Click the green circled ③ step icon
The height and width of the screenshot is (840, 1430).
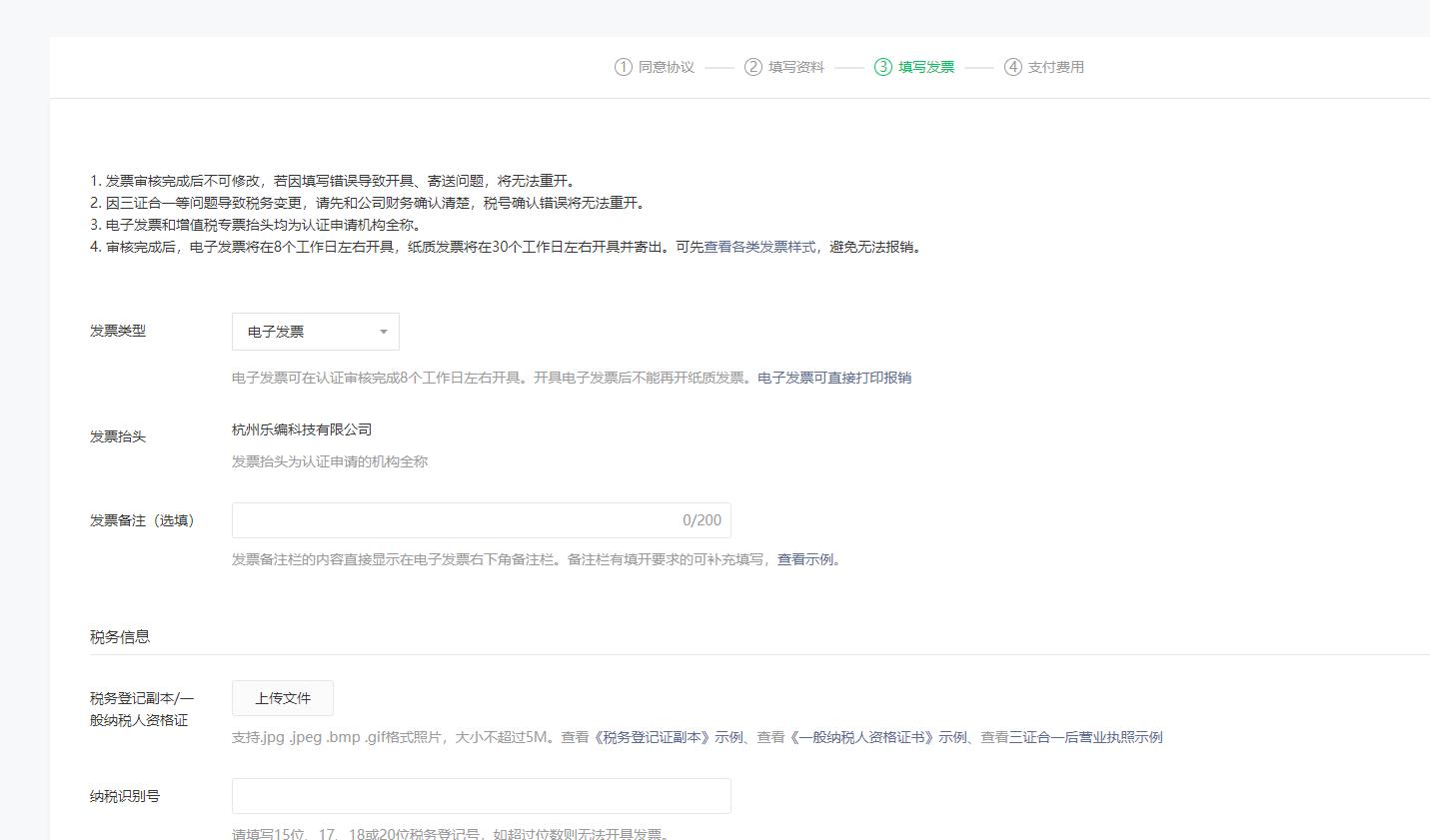click(883, 67)
